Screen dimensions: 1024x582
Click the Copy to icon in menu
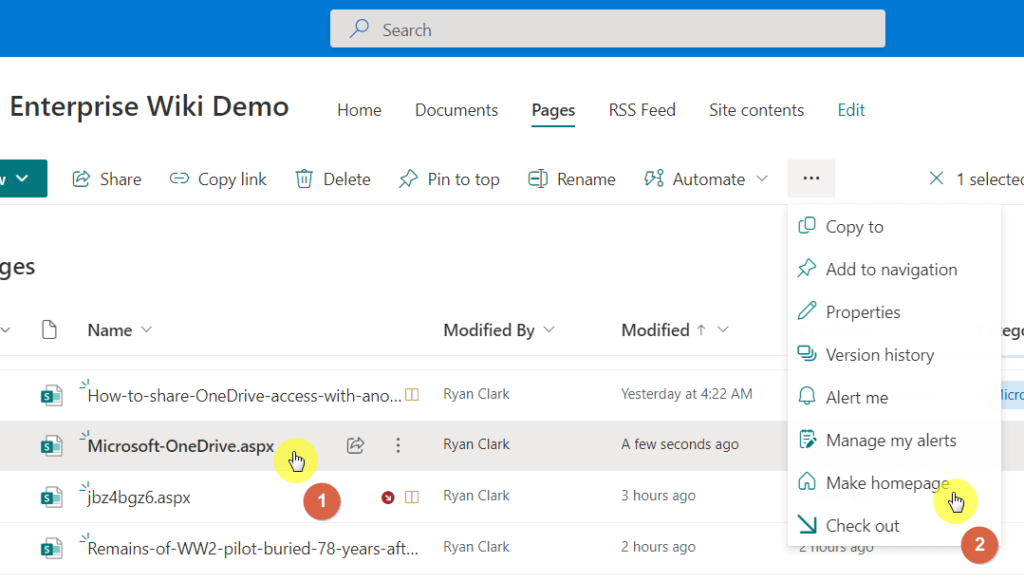[x=807, y=225]
